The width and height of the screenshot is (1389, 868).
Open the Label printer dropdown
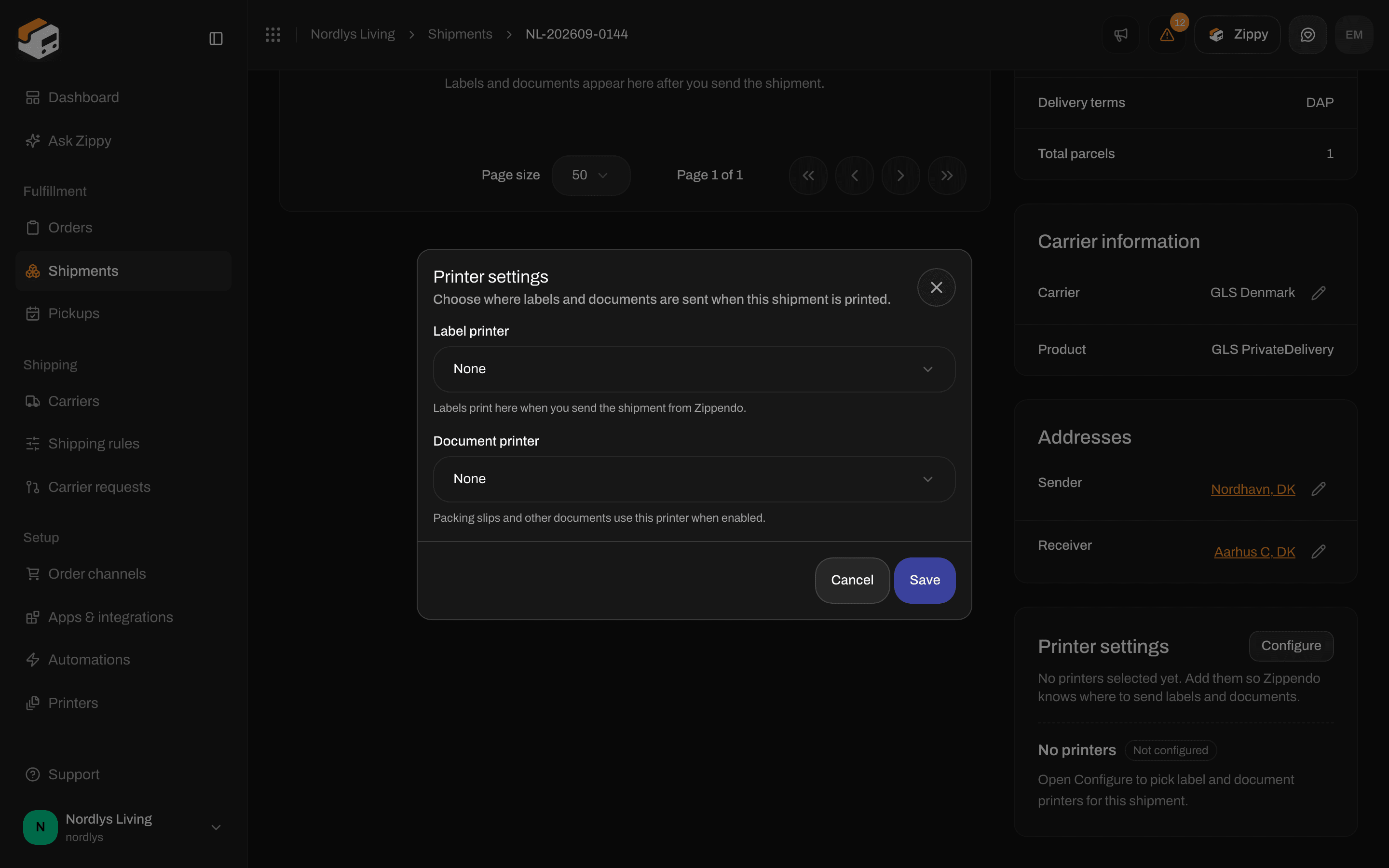(694, 369)
